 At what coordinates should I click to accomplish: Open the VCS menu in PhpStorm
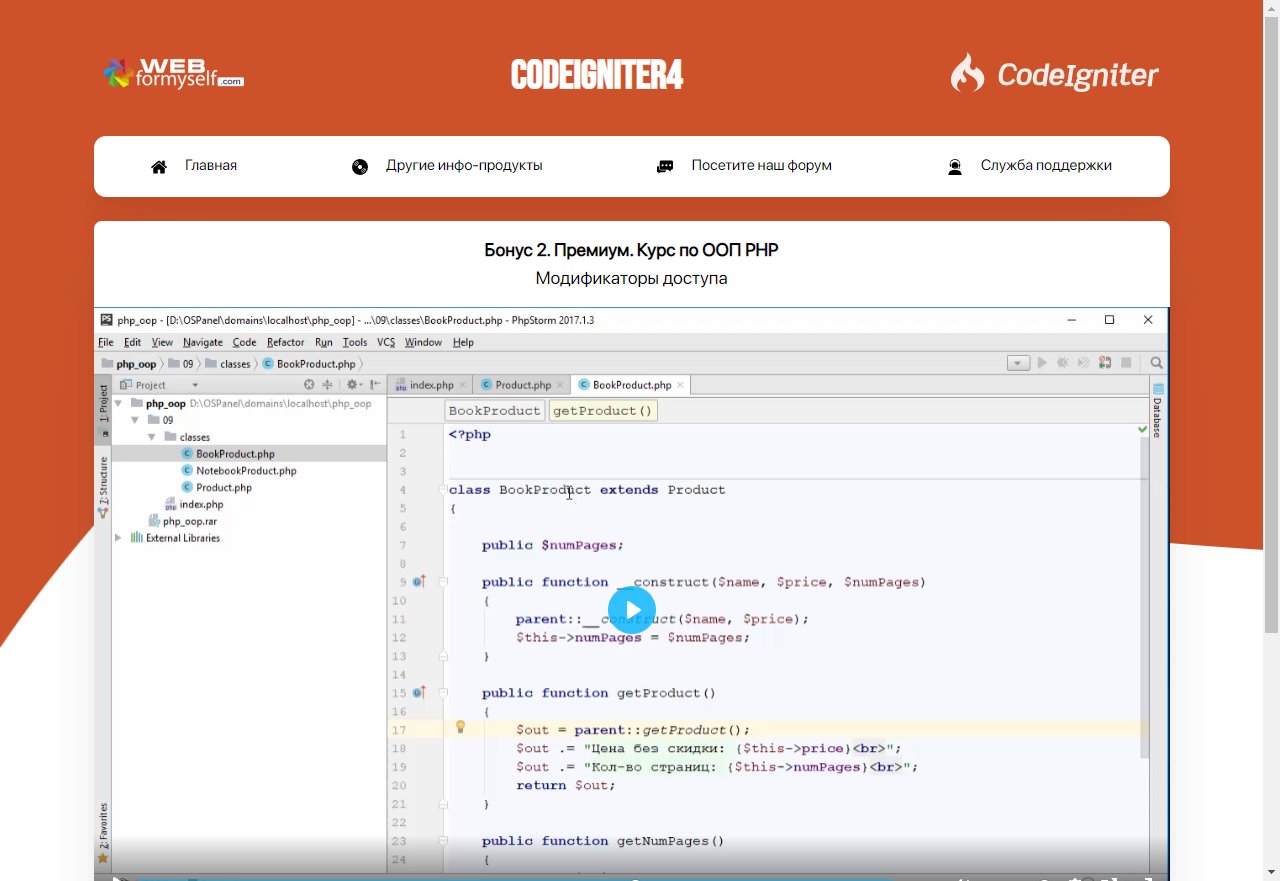(386, 342)
